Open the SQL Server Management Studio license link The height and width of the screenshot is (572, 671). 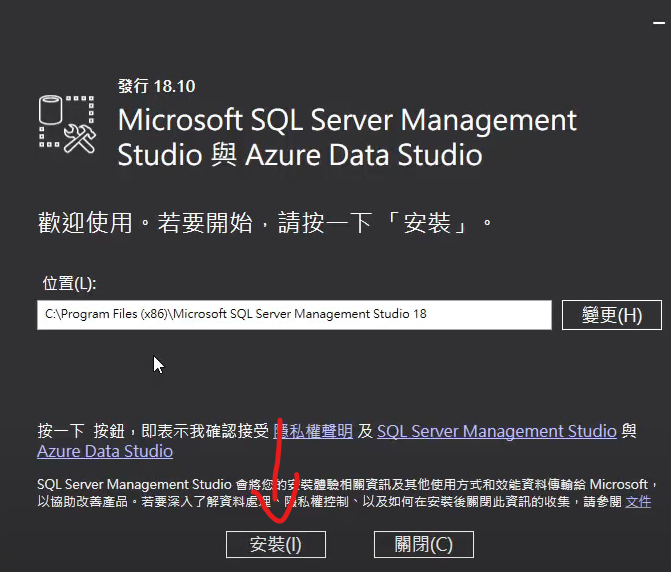pos(497,431)
